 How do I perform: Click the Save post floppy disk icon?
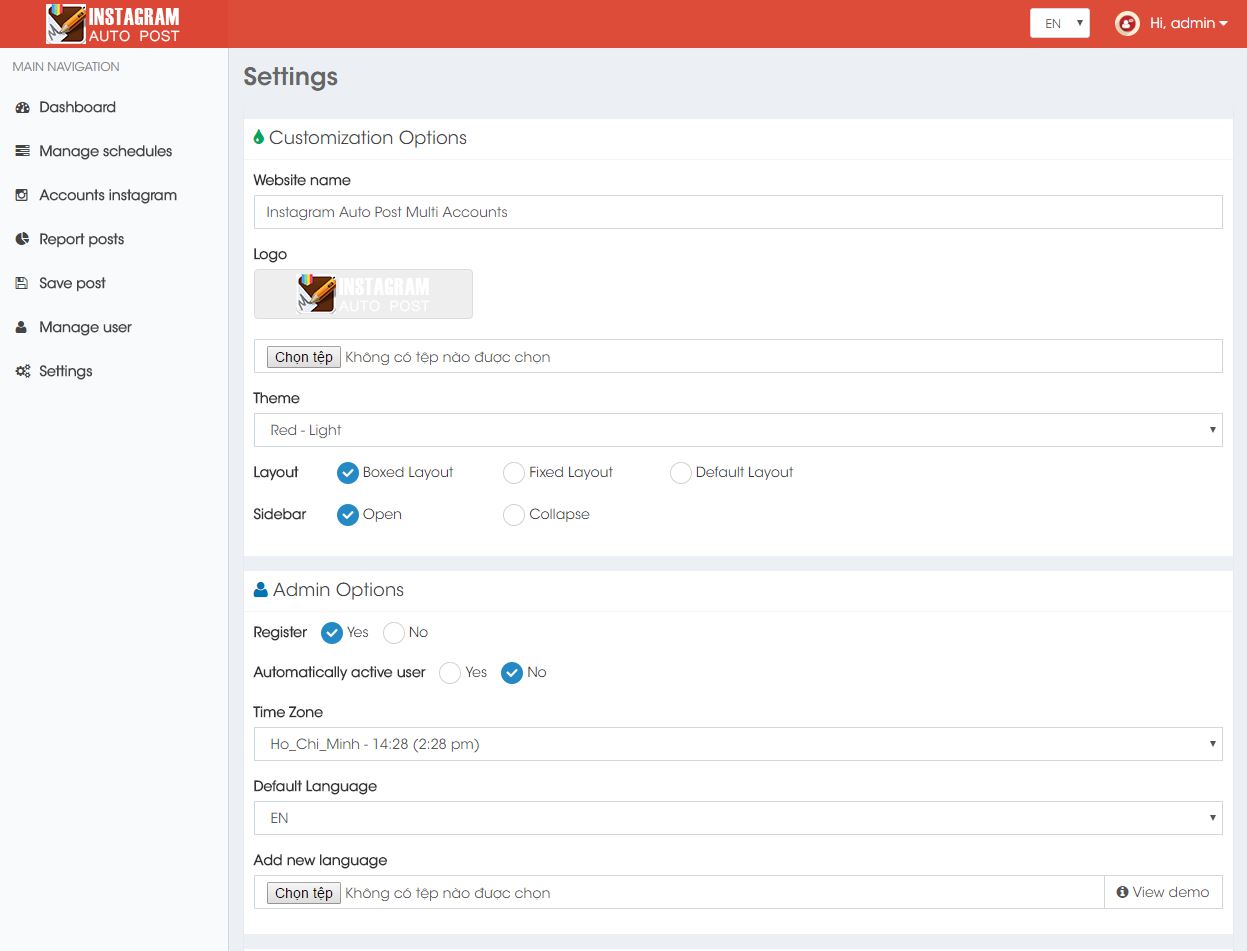(x=22, y=283)
